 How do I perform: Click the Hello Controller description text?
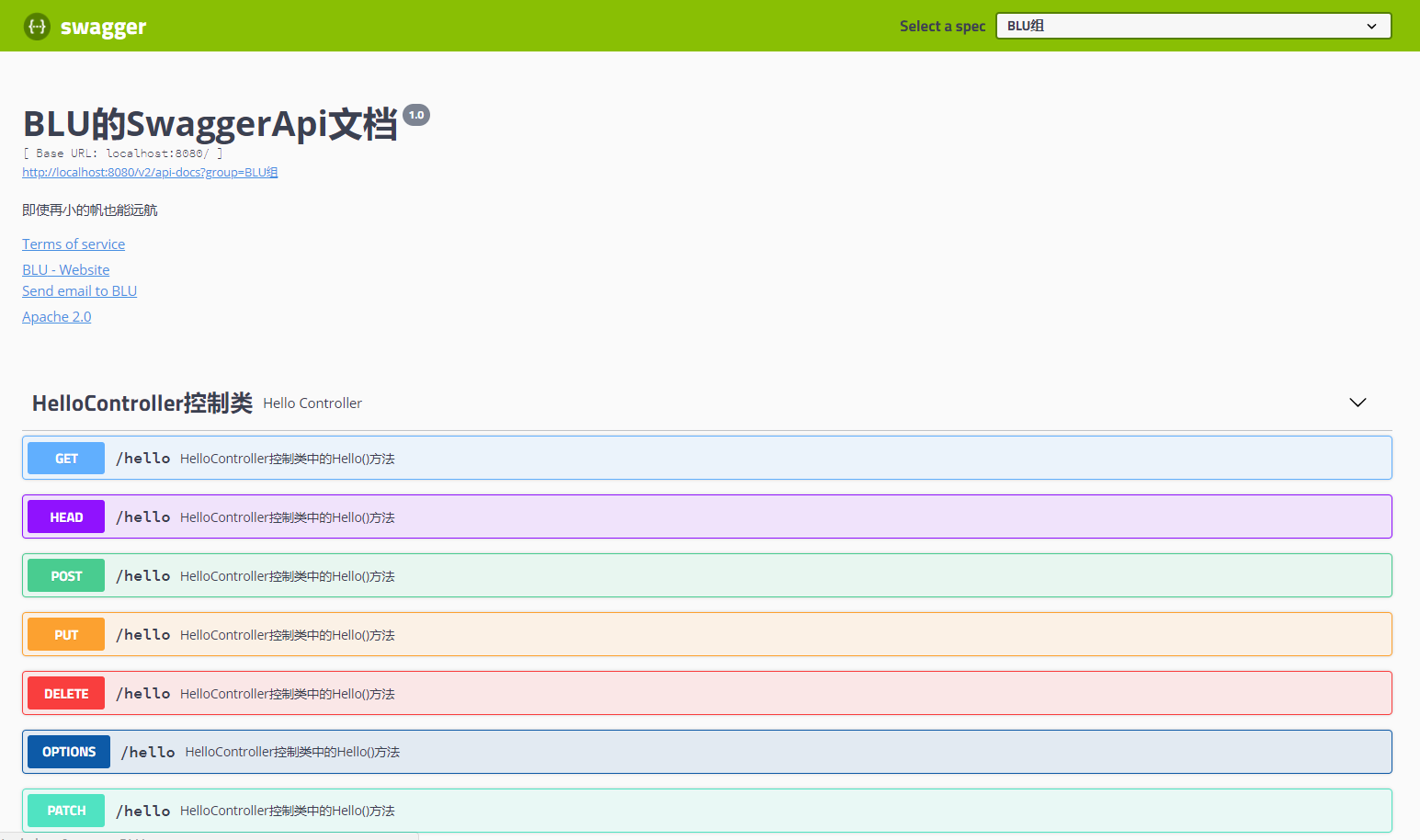tap(312, 403)
